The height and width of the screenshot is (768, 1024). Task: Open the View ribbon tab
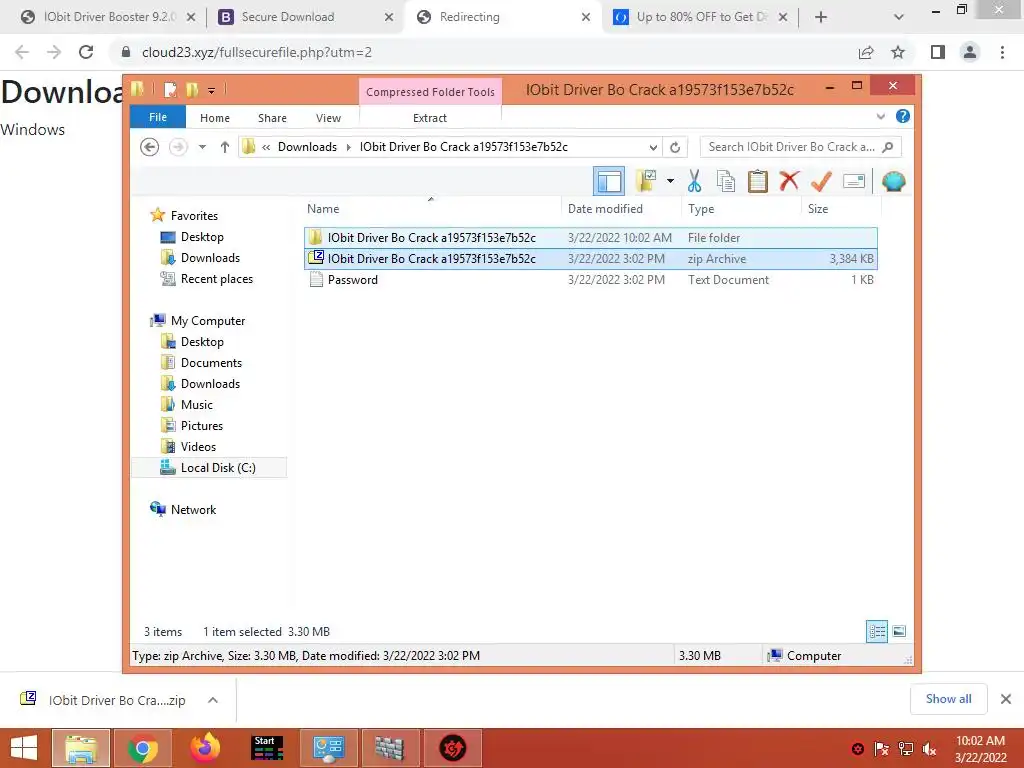(x=328, y=118)
